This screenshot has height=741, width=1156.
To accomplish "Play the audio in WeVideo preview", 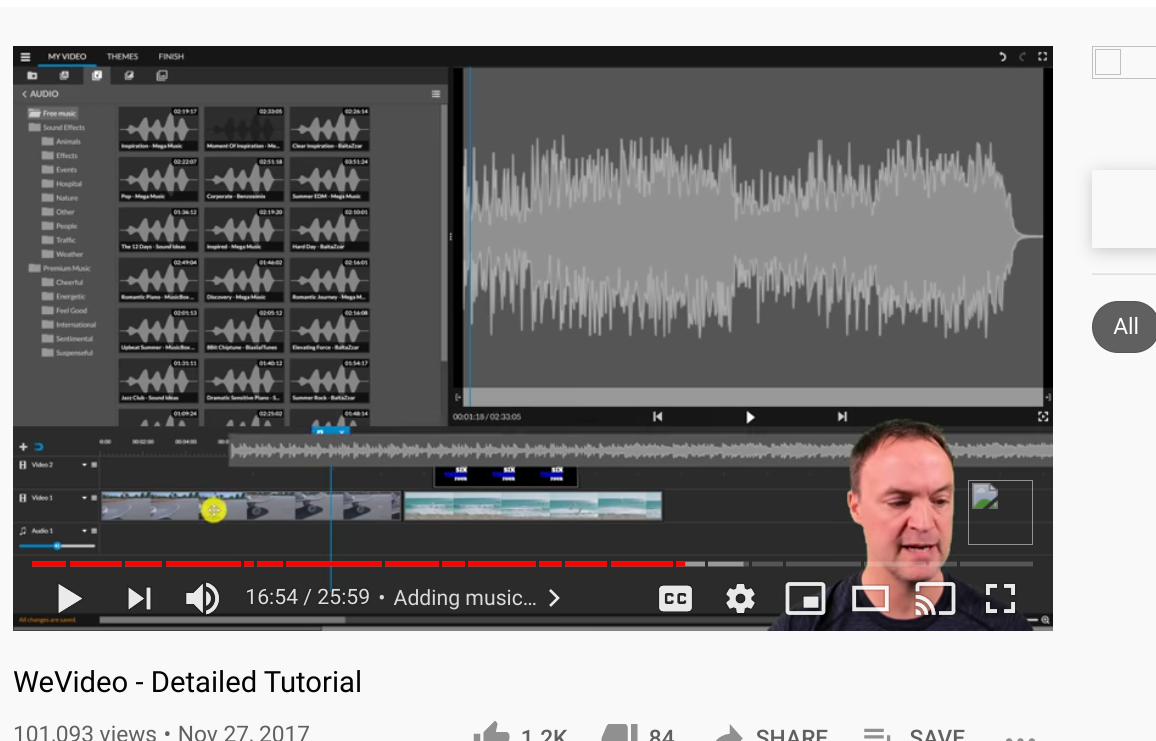I will [750, 417].
